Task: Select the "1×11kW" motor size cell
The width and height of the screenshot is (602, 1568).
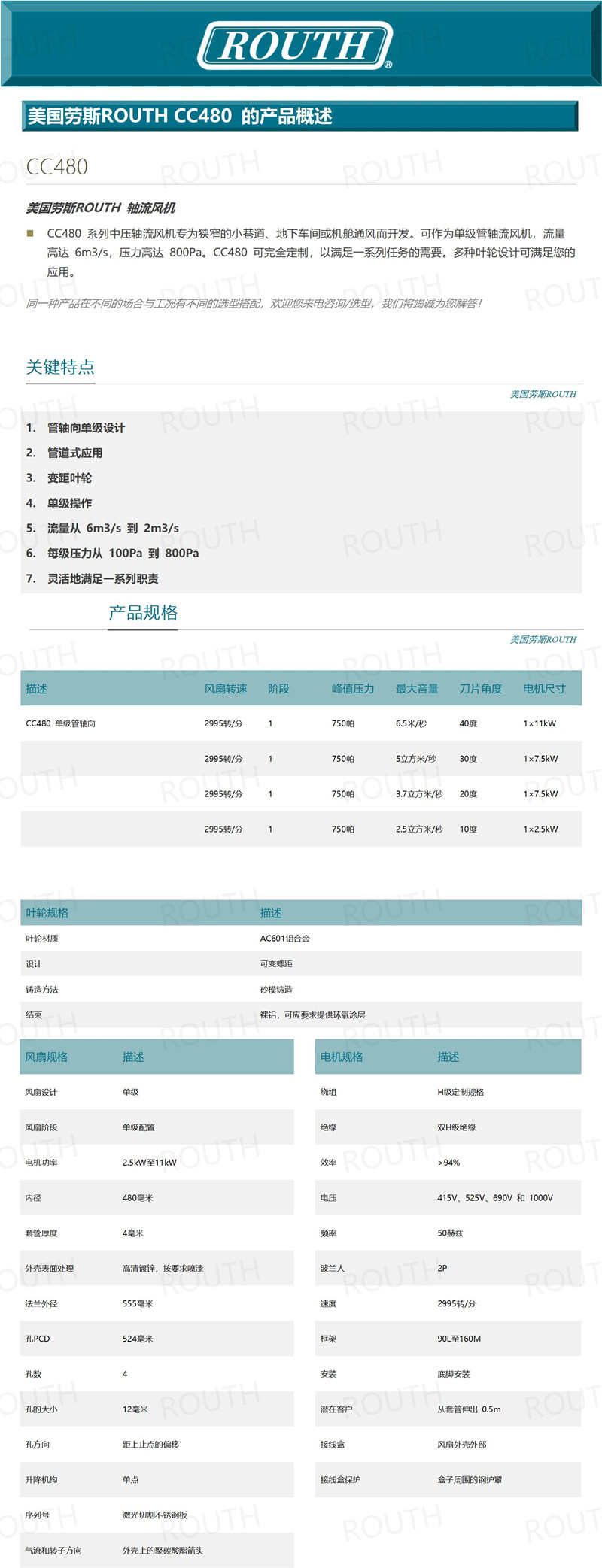Action: click(x=540, y=723)
